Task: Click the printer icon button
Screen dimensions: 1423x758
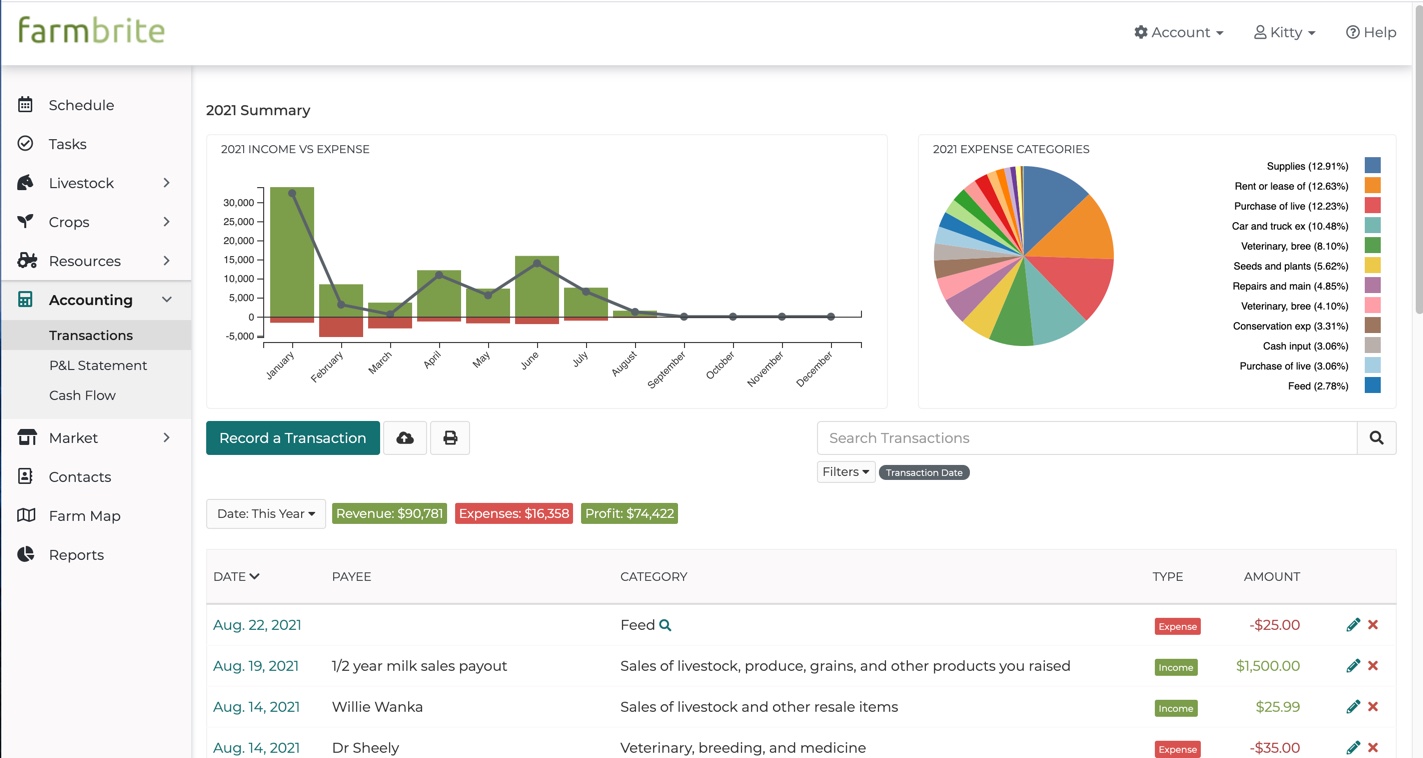Action: 450,438
